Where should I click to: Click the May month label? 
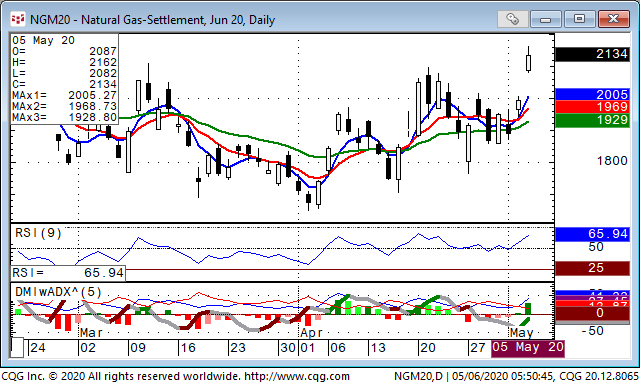point(522,333)
